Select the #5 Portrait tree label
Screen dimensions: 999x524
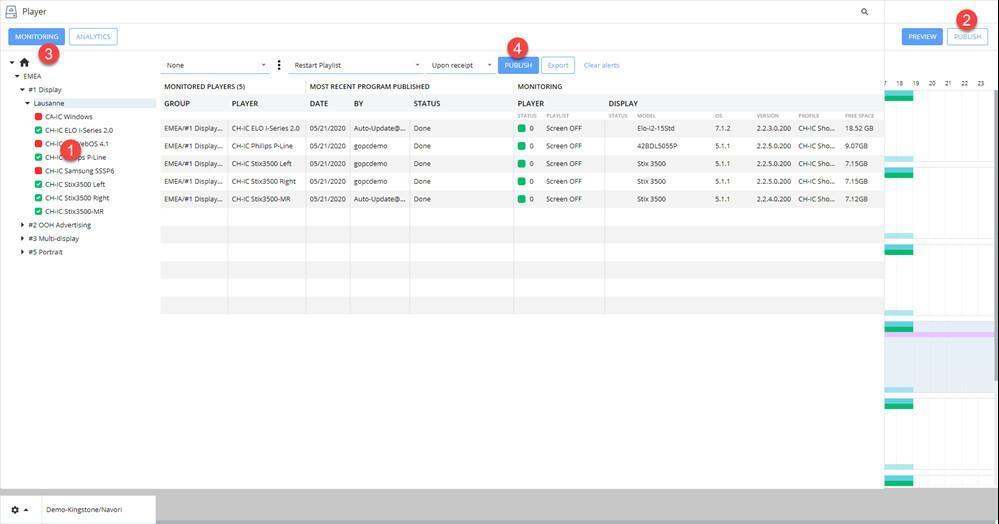[x=46, y=252]
